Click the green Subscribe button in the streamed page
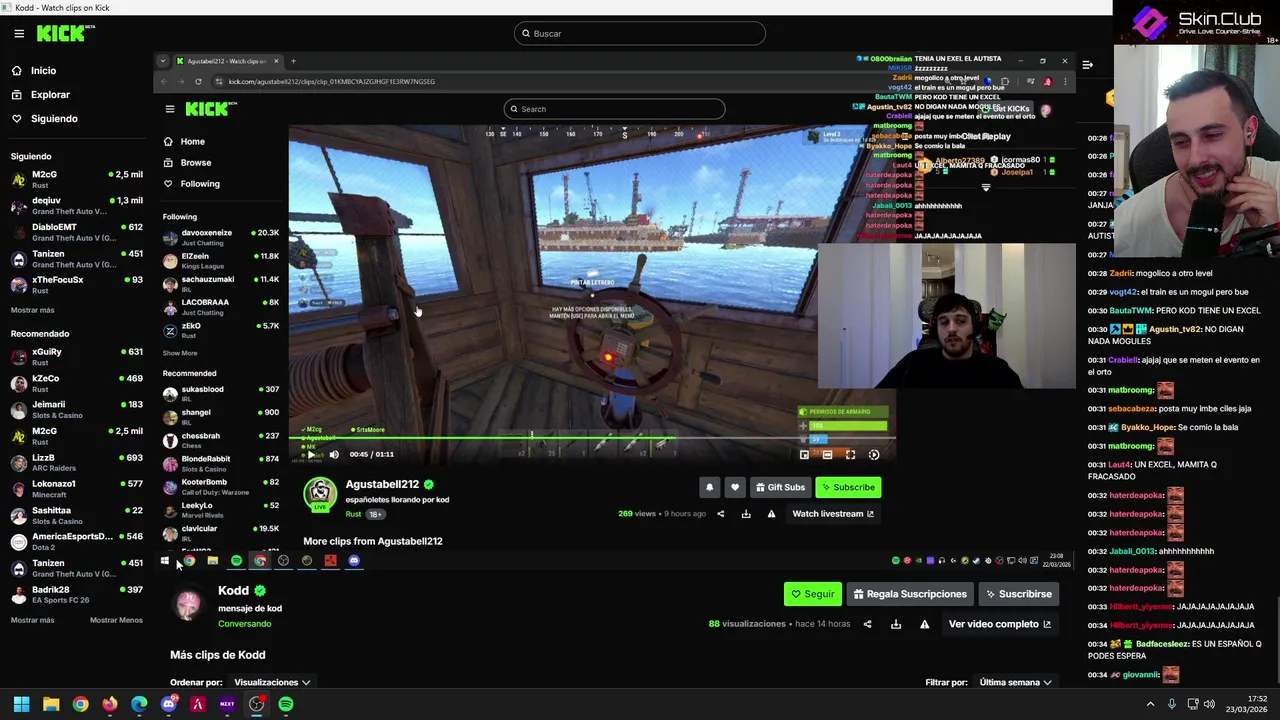 tap(848, 487)
